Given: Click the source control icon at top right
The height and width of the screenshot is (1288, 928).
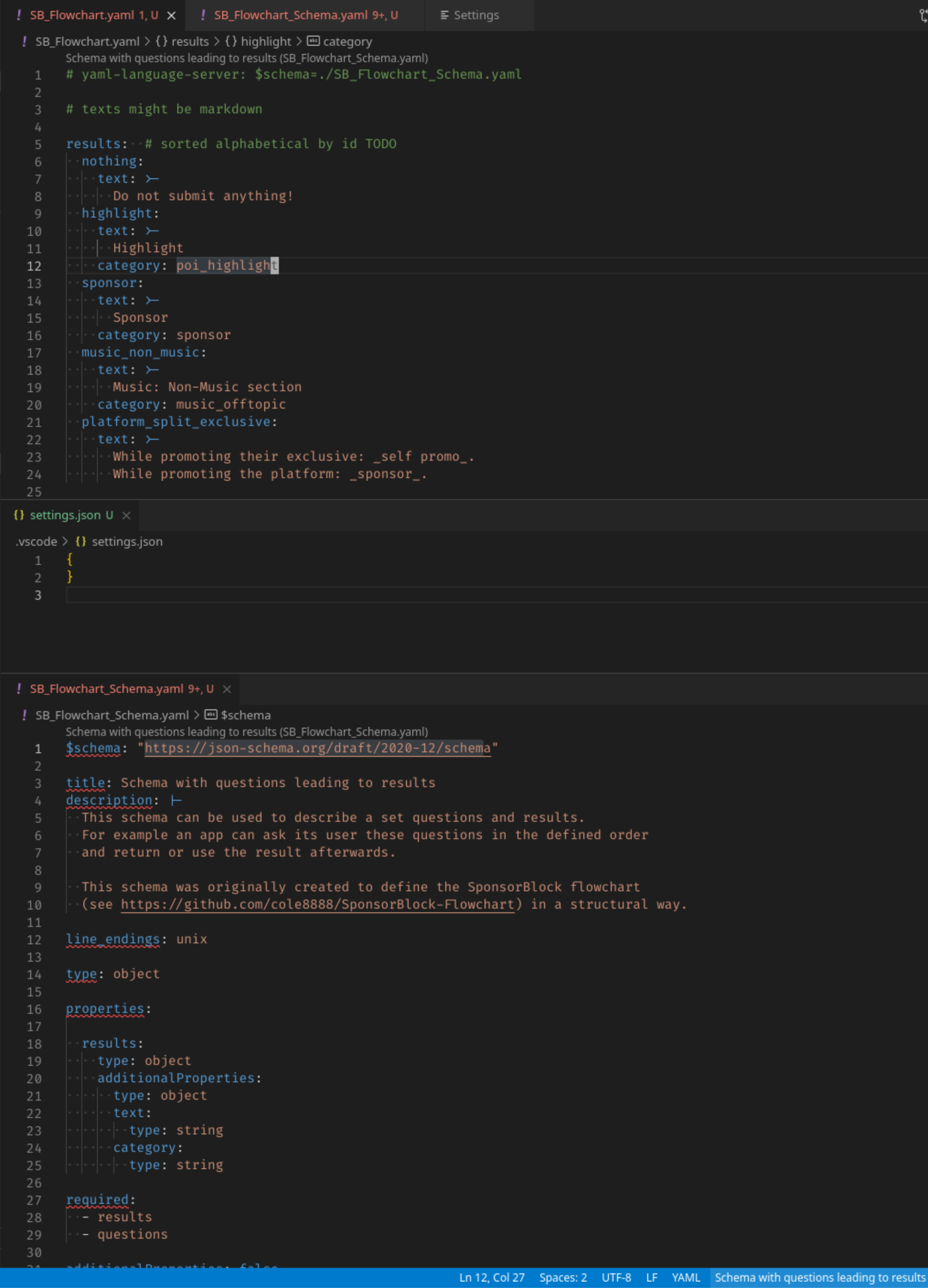Looking at the screenshot, I should pyautogui.click(x=923, y=16).
